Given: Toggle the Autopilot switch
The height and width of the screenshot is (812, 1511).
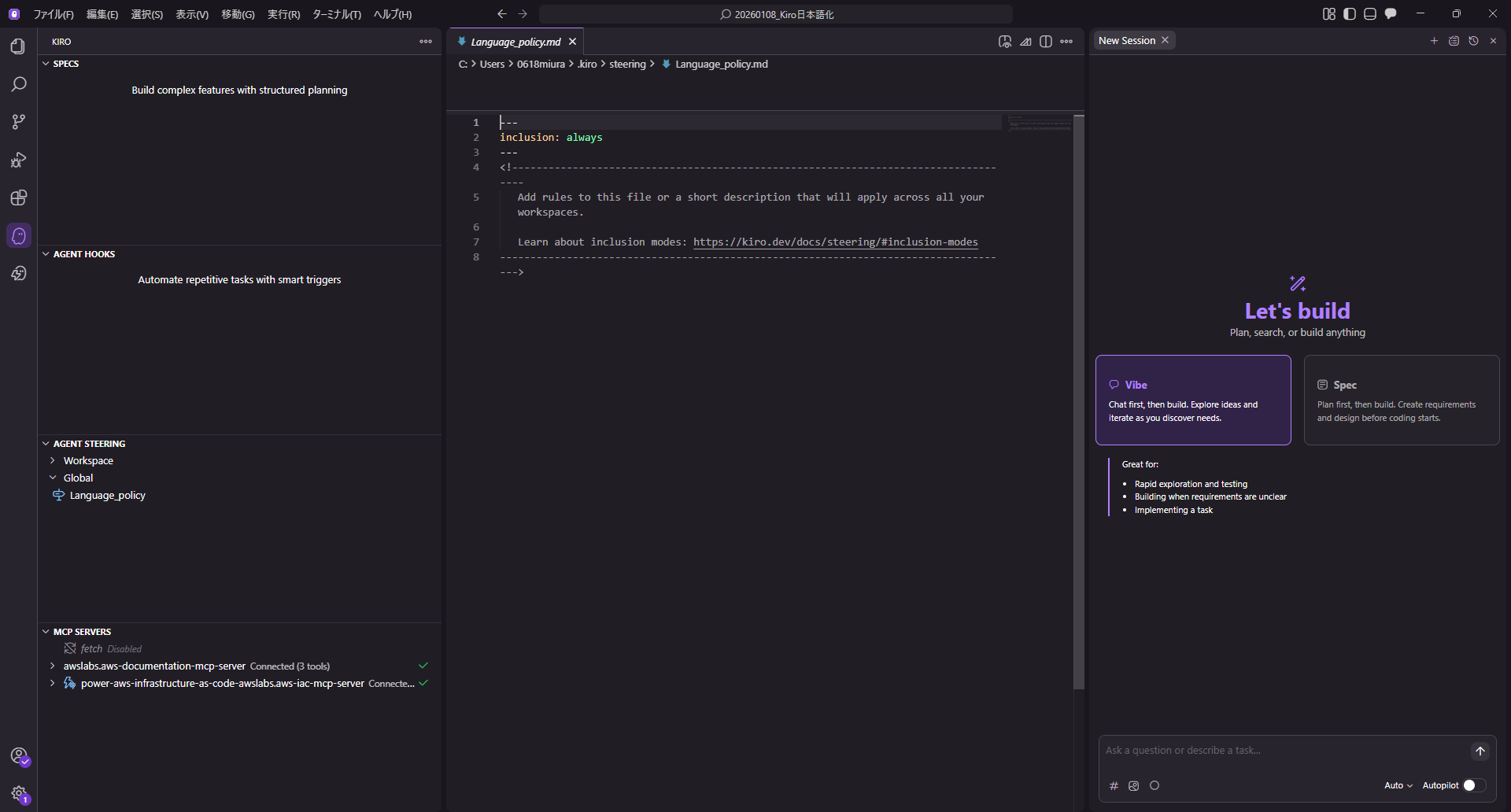Looking at the screenshot, I should (1474, 785).
